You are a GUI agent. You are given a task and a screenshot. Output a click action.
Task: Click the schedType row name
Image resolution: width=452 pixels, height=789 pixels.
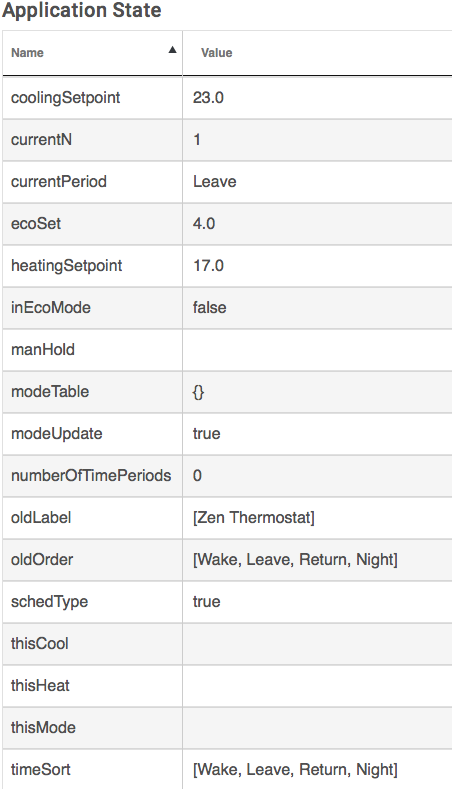coord(49,602)
